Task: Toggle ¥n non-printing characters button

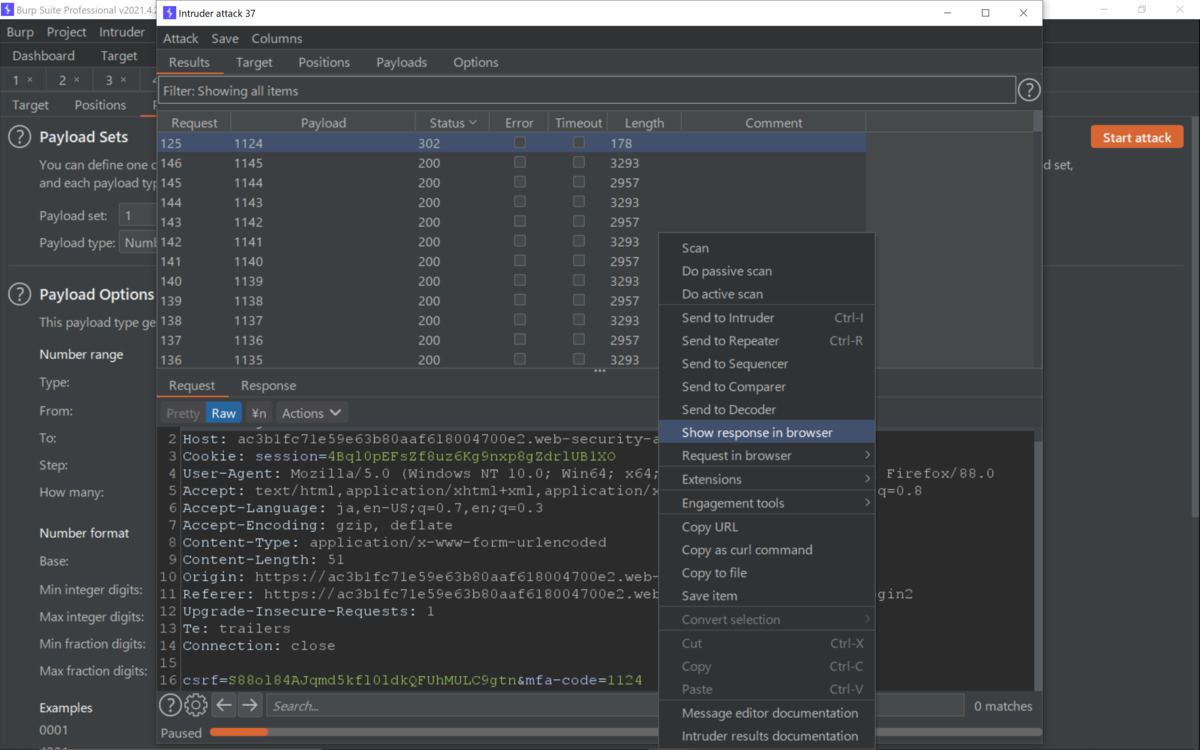Action: (x=259, y=413)
